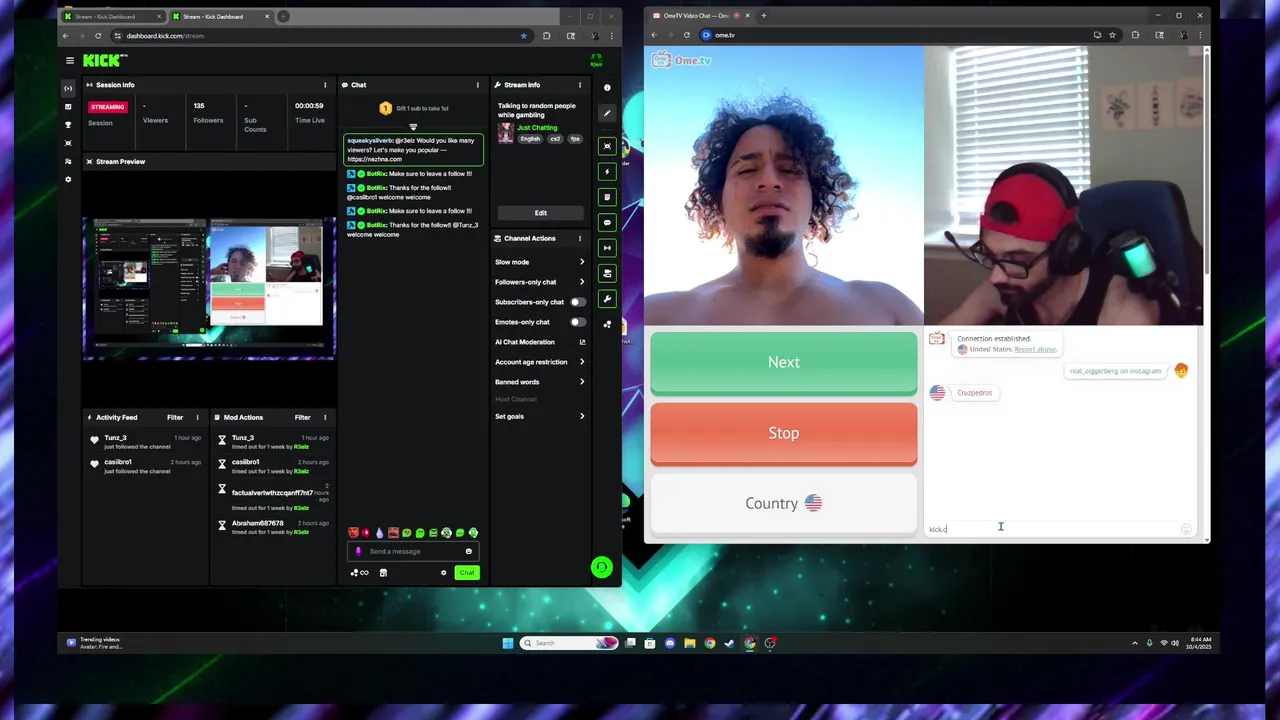Image resolution: width=1280 pixels, height=720 pixels.
Task: Click the STREAMING session badge
Action: pos(107,107)
